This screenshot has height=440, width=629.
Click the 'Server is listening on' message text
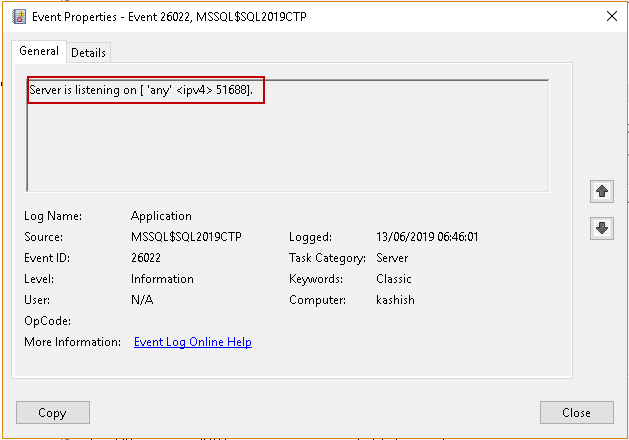coord(141,90)
